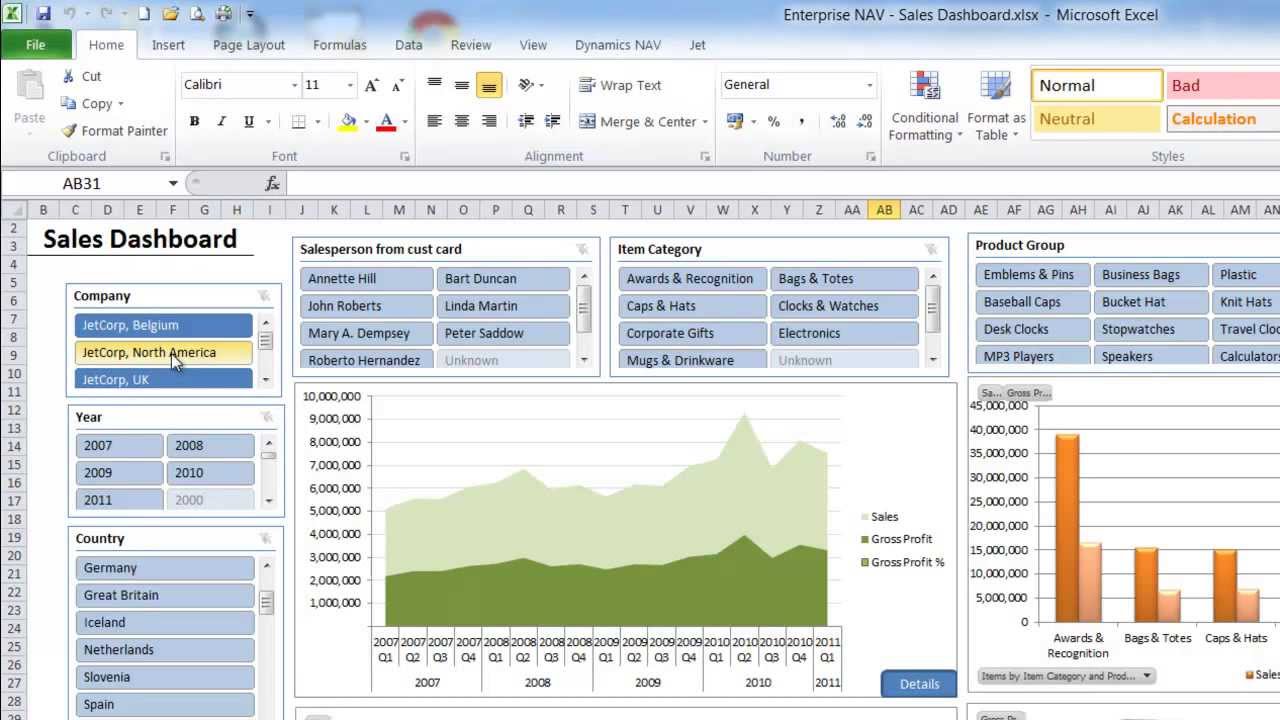Apply the Normal cell style
The height and width of the screenshot is (720, 1280).
1097,85
